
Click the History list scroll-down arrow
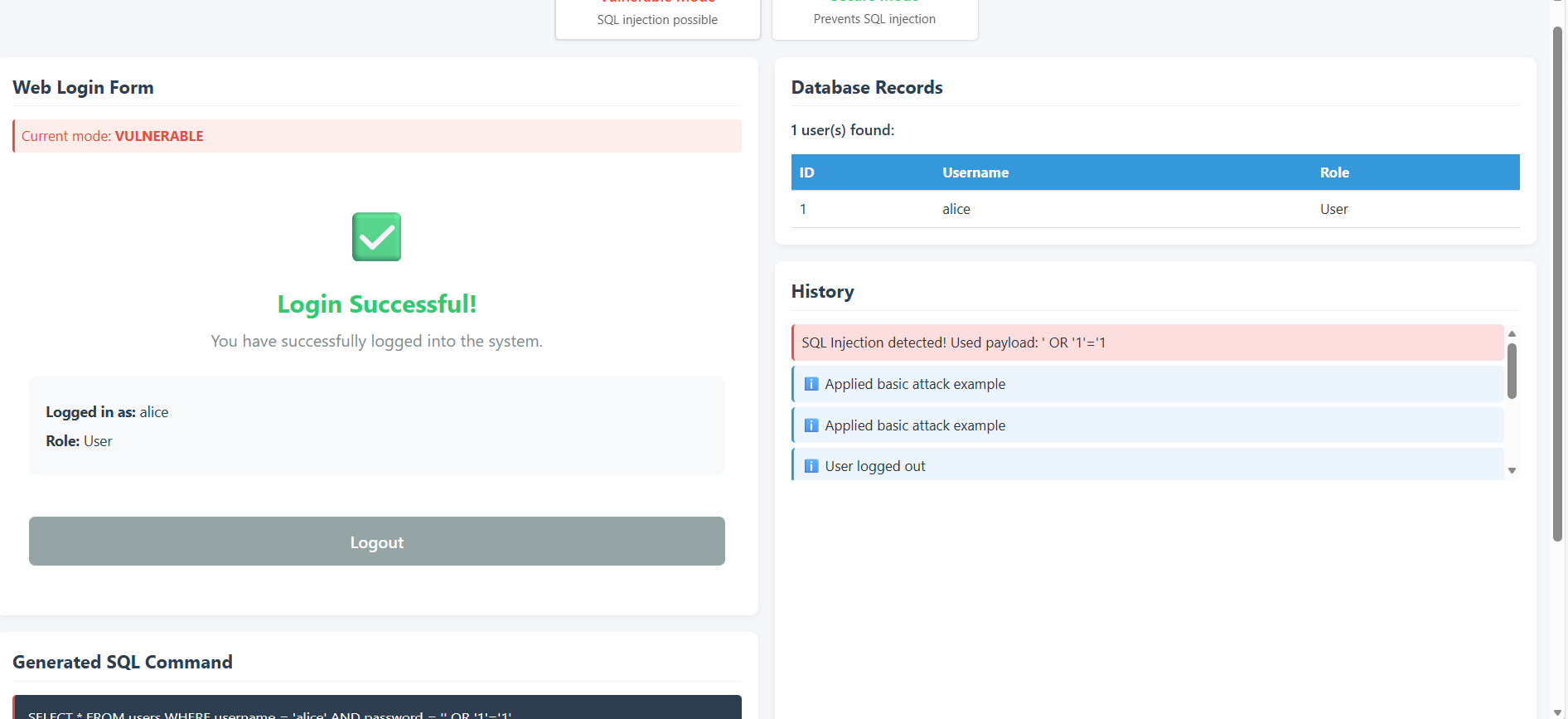coord(1512,470)
